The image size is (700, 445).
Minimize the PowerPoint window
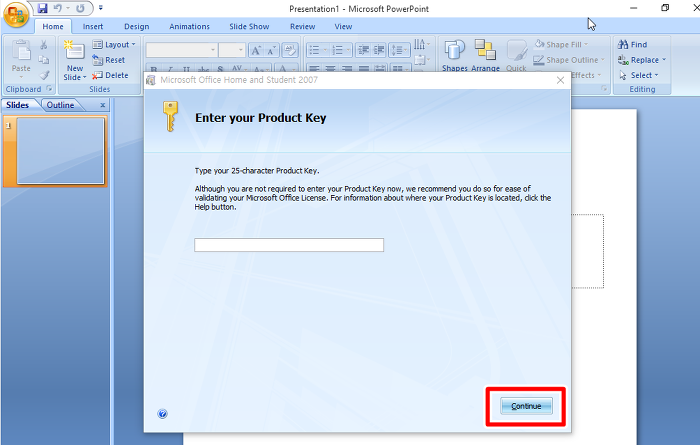pyautogui.click(x=633, y=8)
